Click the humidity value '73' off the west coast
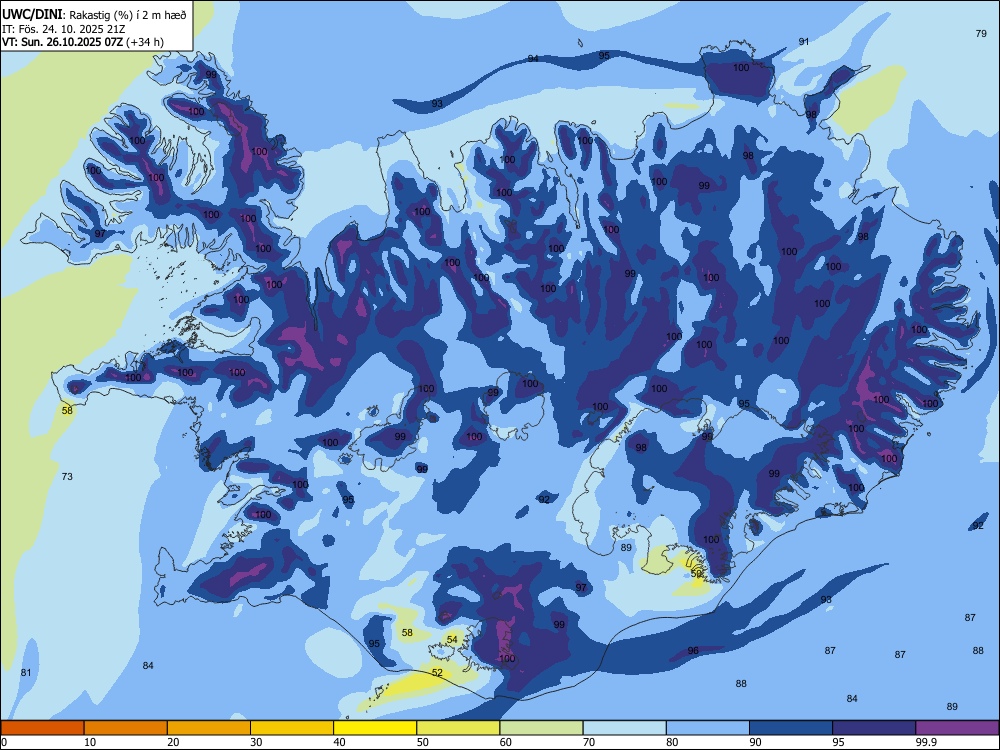The image size is (1000, 750). pos(67,476)
